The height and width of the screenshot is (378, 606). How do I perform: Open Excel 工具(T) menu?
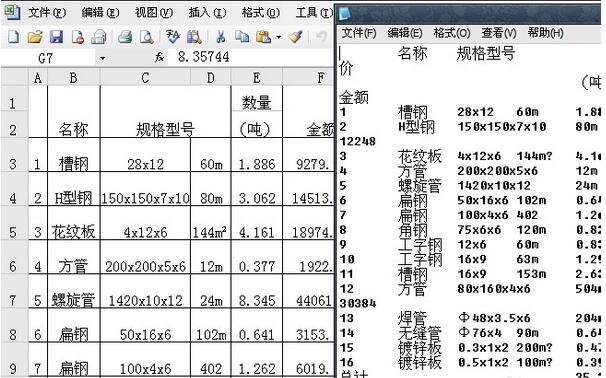314,13
